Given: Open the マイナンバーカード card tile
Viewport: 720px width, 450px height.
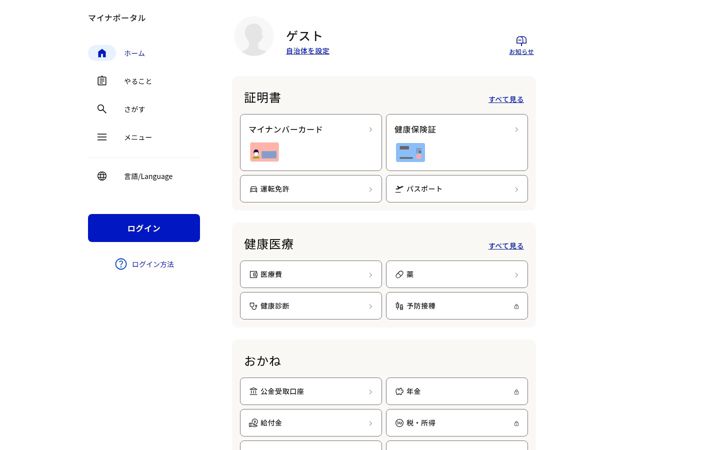Looking at the screenshot, I should 311,142.
